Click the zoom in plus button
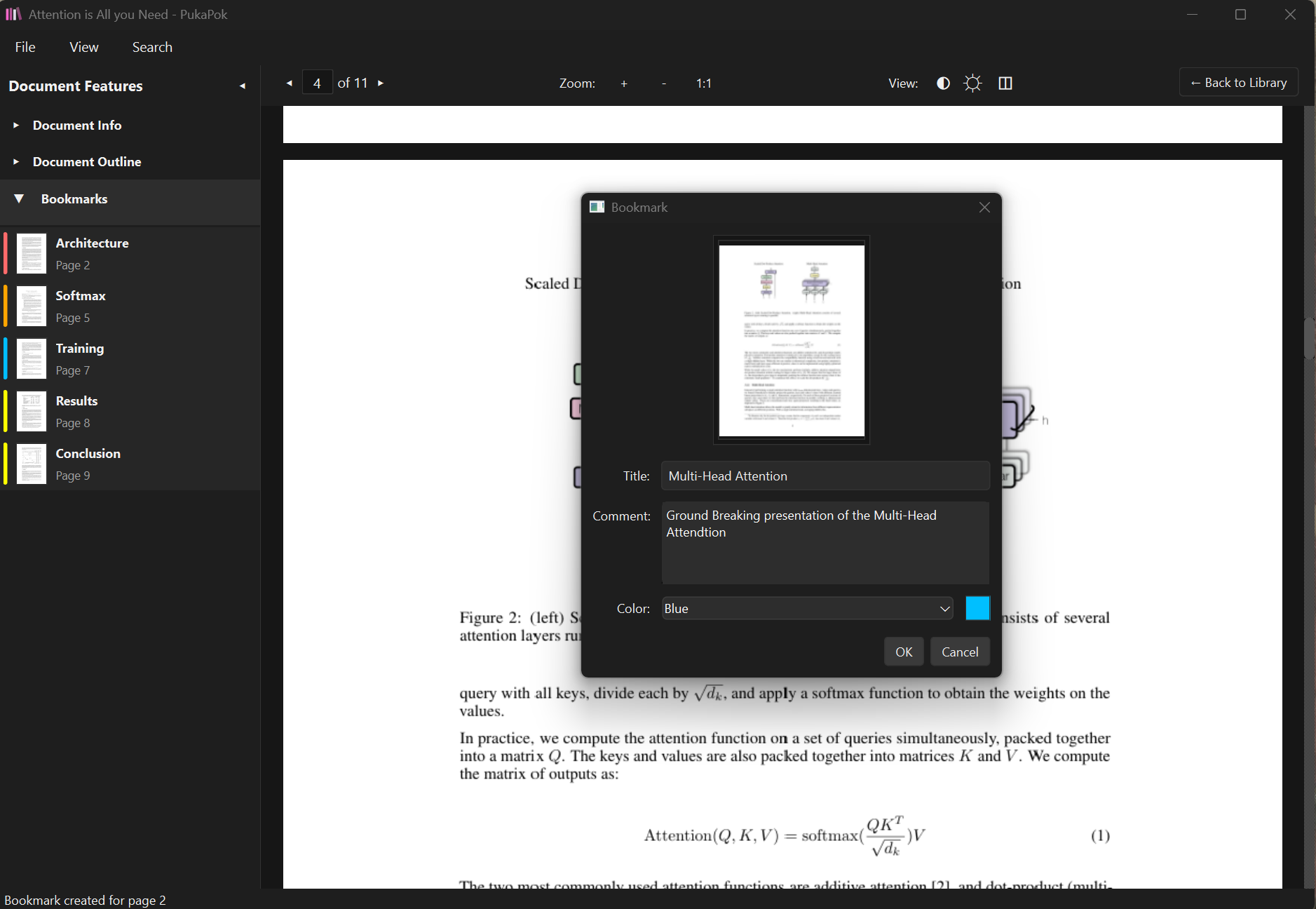 pos(623,83)
